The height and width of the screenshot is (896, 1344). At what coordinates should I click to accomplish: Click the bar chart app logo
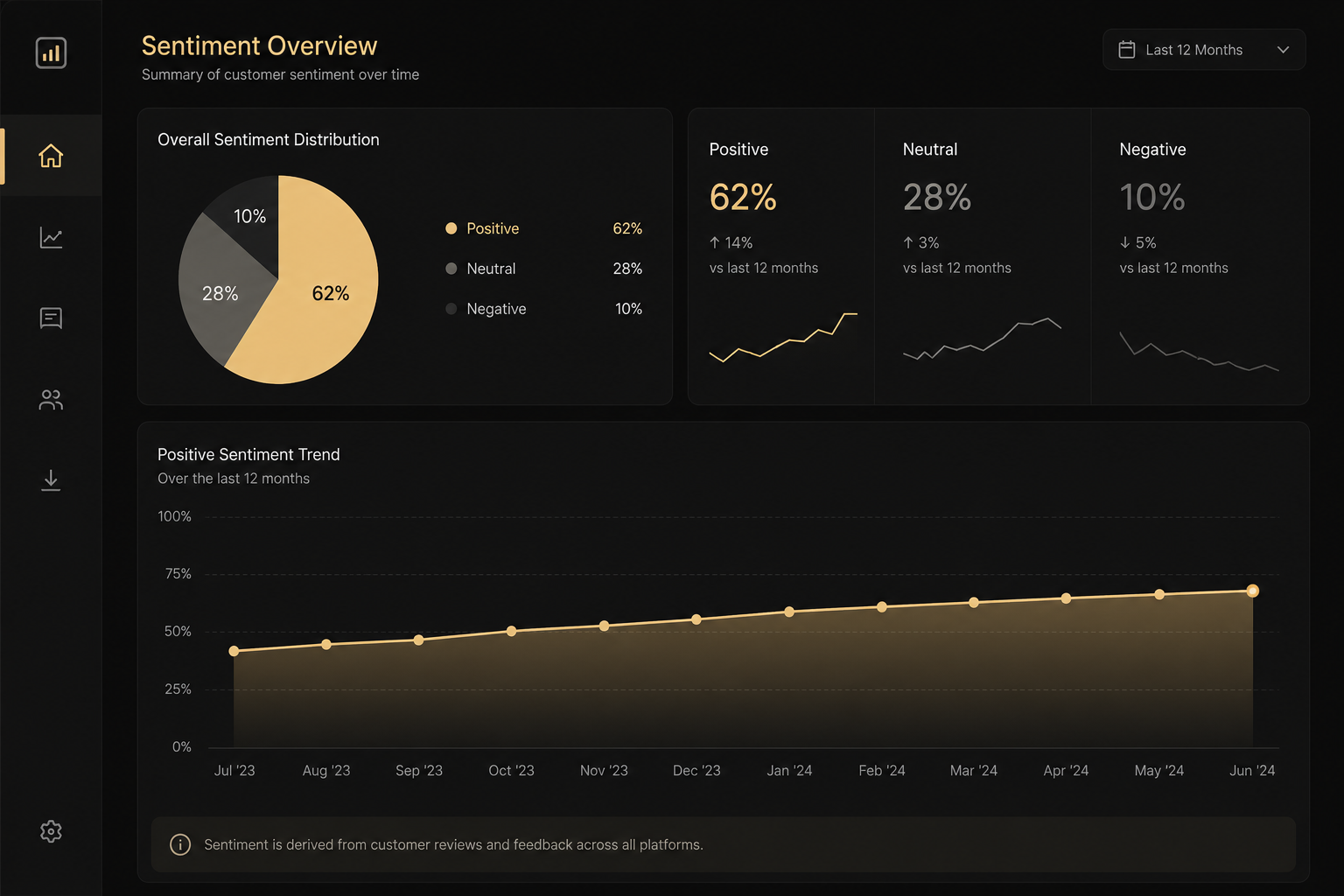[x=51, y=52]
